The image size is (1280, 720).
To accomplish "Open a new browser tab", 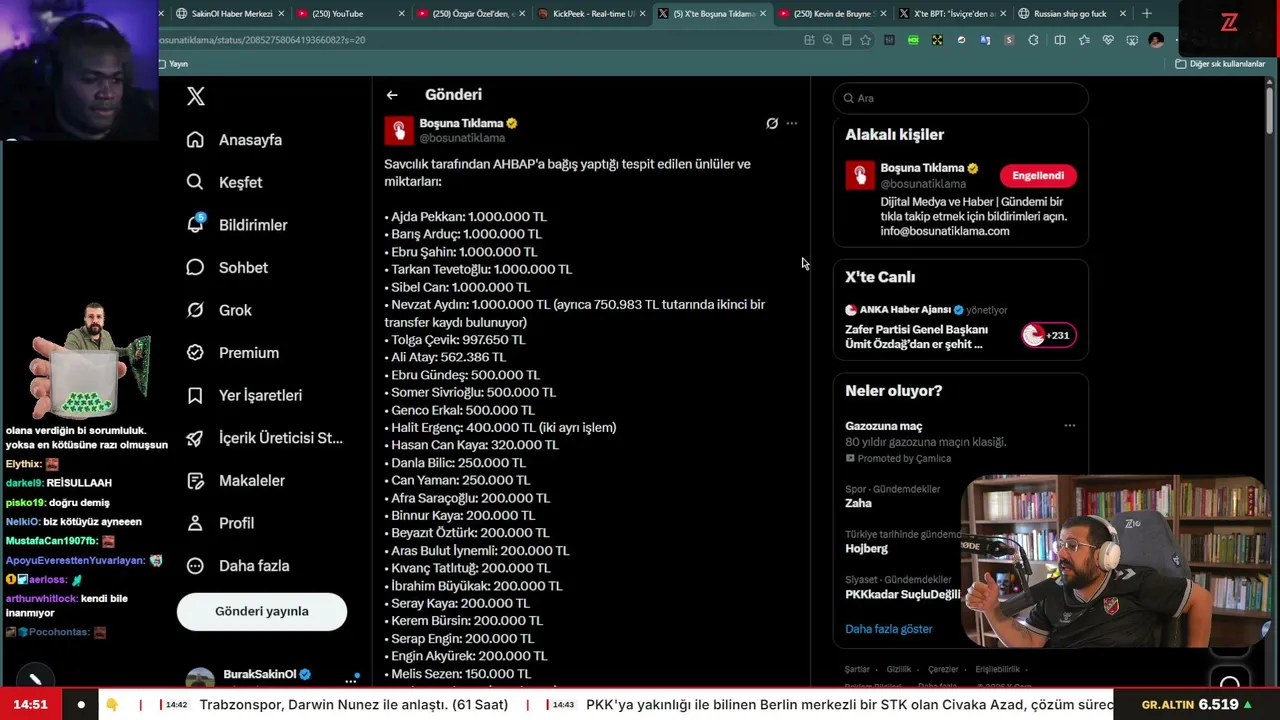I will click(1147, 14).
